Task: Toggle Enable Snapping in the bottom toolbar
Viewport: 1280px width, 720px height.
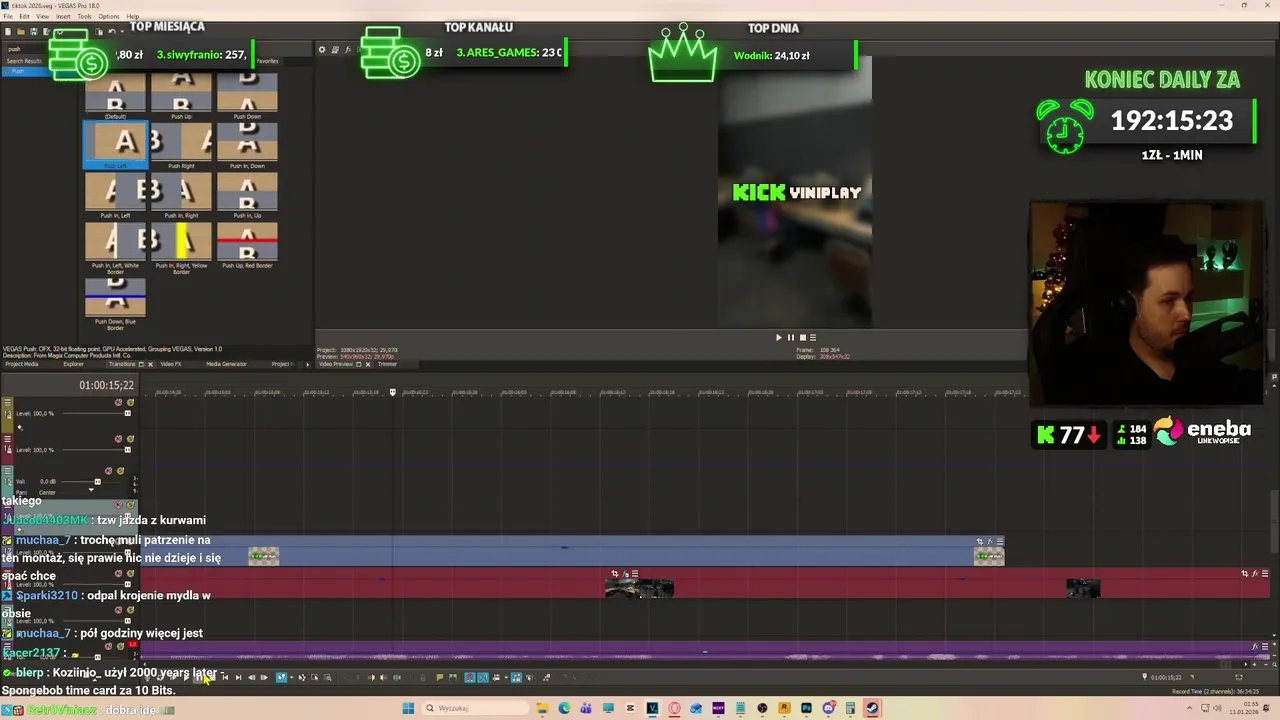Action: pos(470,677)
